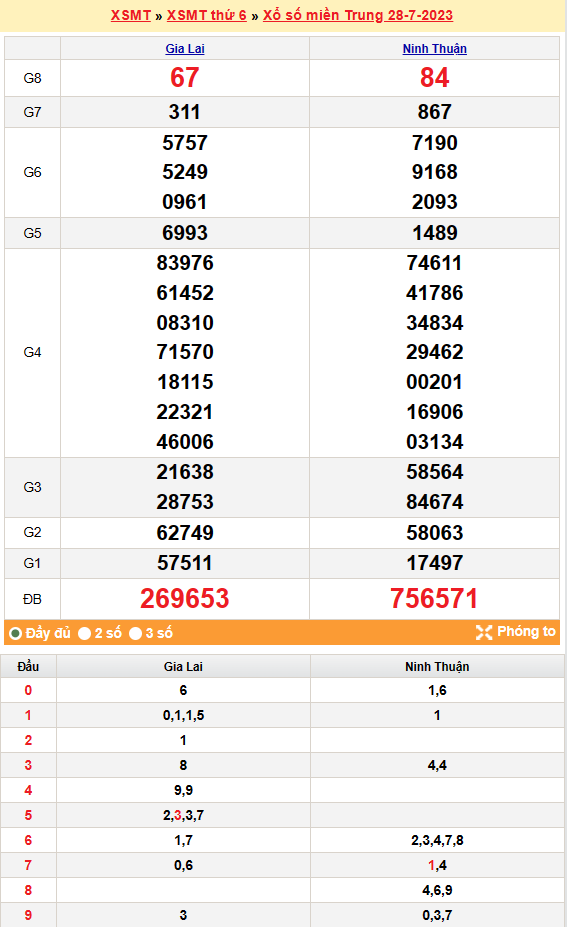Click G3 number 28753
The height and width of the screenshot is (927, 567).
(x=184, y=502)
